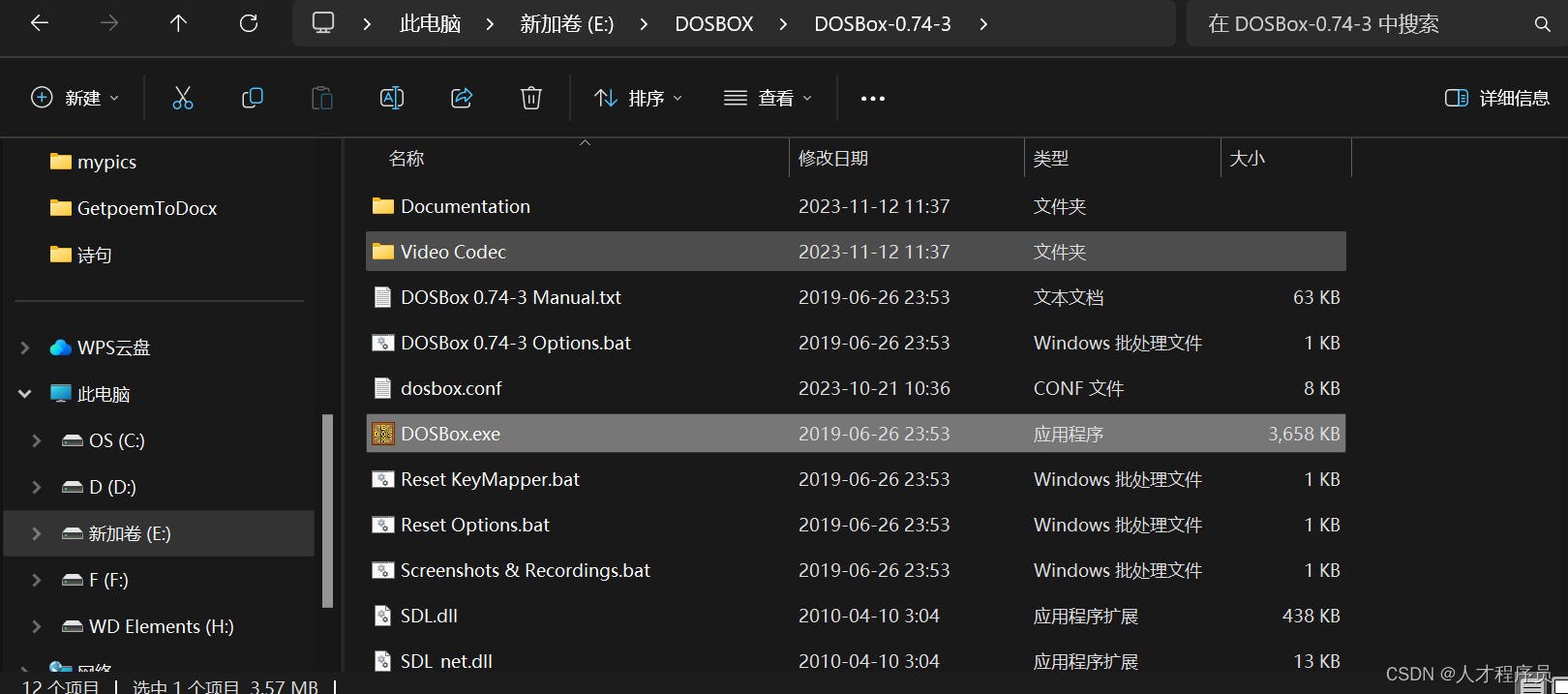The width and height of the screenshot is (1568, 694).
Task: Open the 查看 view dropdown
Action: (x=769, y=98)
